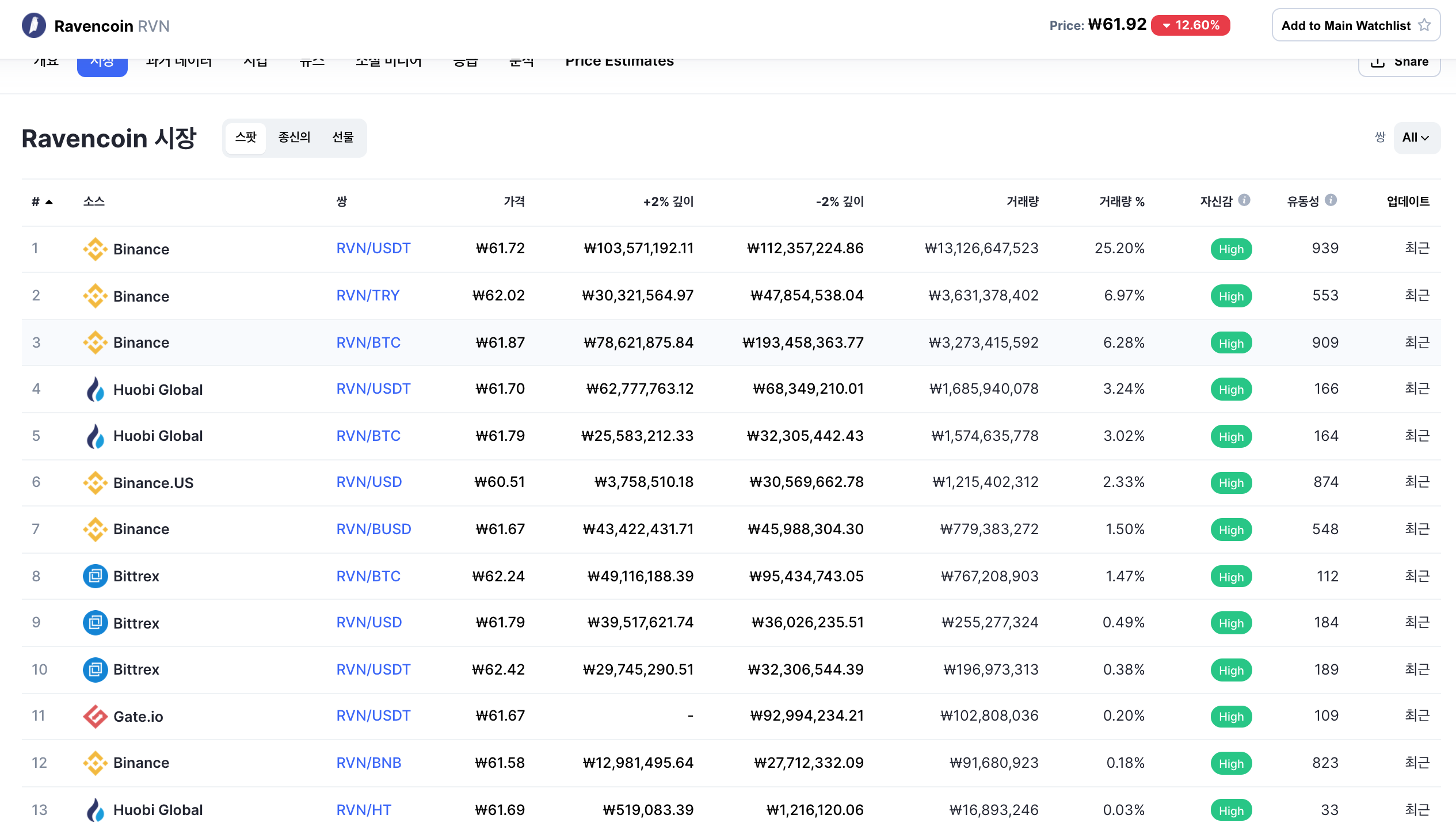Click the 25.20% volume percent cell
The height and width of the screenshot is (830, 1456).
[1119, 248]
